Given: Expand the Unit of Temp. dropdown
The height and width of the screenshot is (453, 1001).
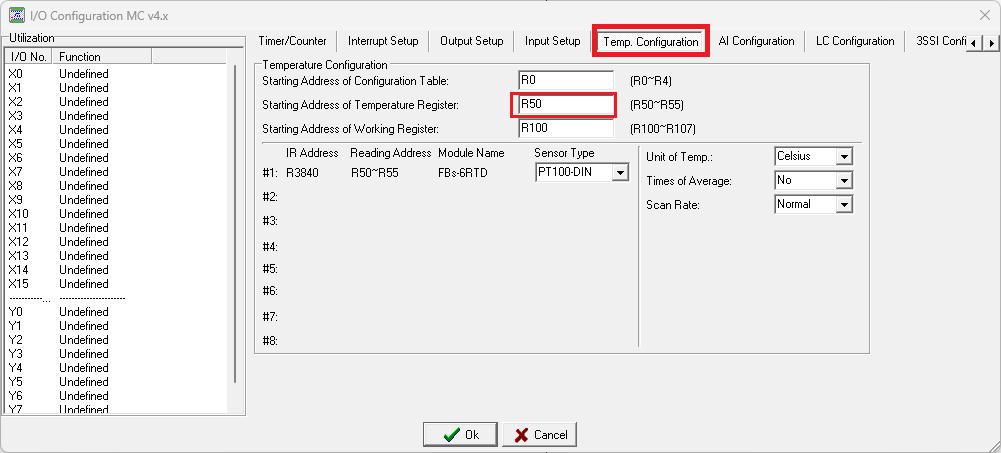Looking at the screenshot, I should (844, 157).
